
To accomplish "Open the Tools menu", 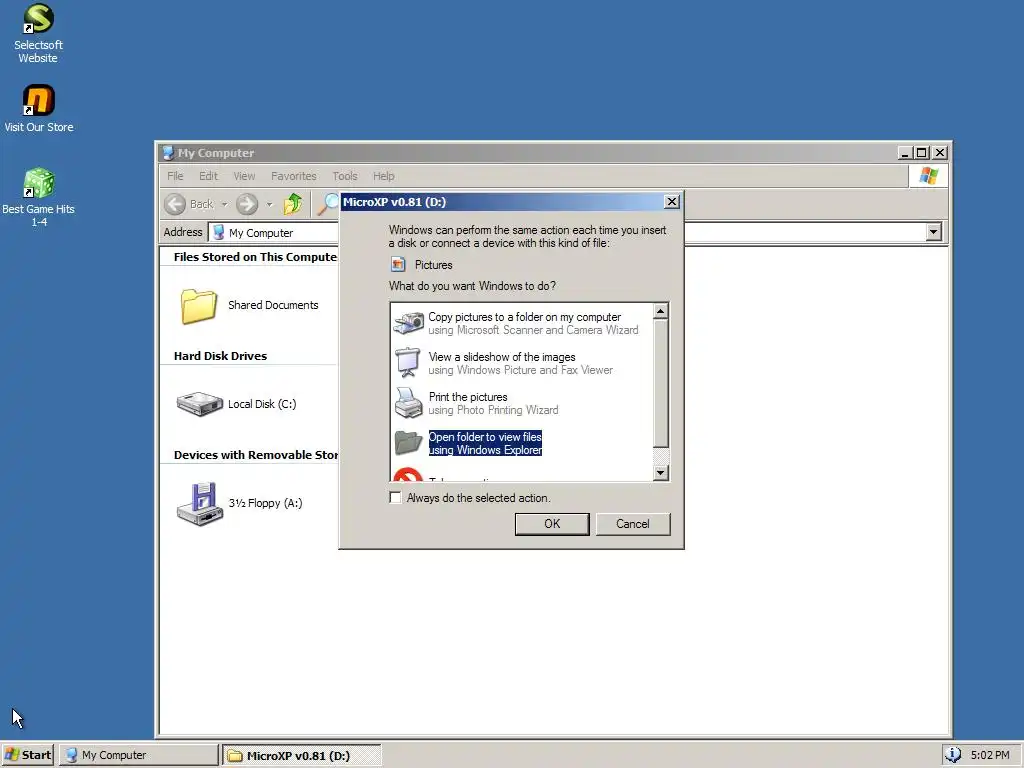I will click(x=345, y=176).
